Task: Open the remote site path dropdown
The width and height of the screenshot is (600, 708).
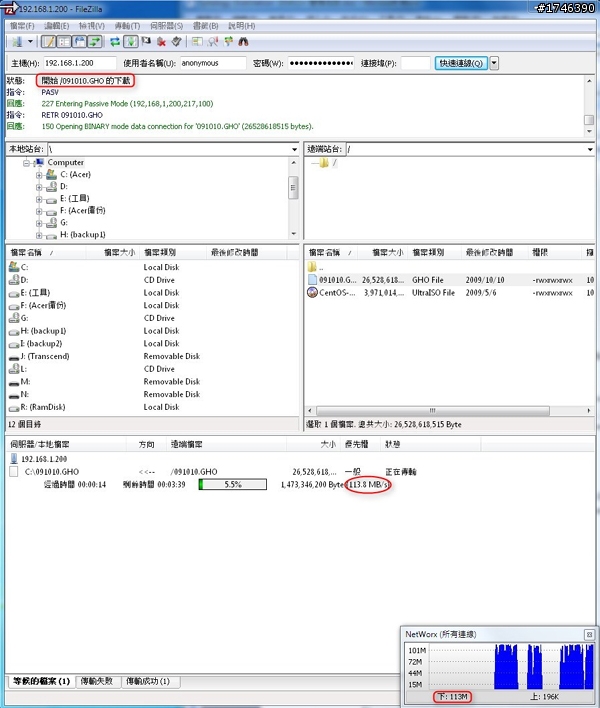Action: [x=590, y=149]
